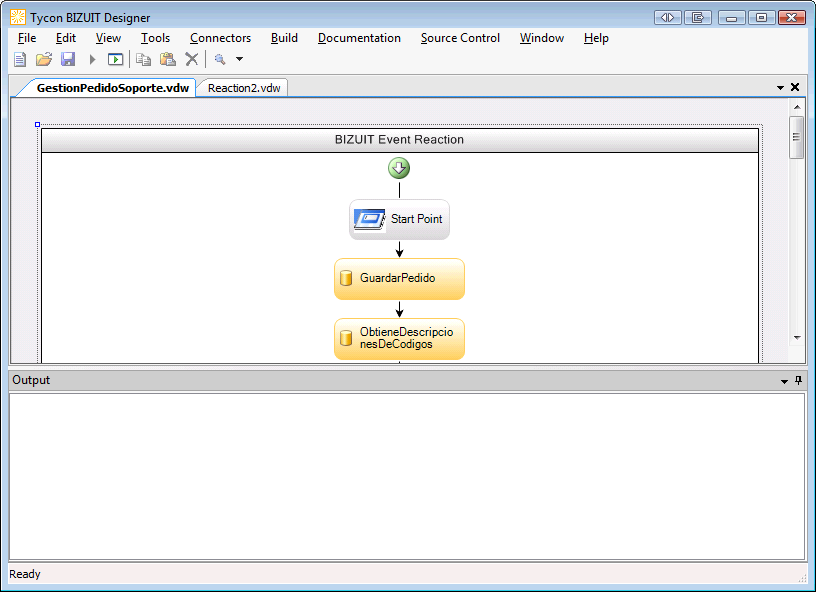Open the Tools menu
816x592 pixels.
155,38
